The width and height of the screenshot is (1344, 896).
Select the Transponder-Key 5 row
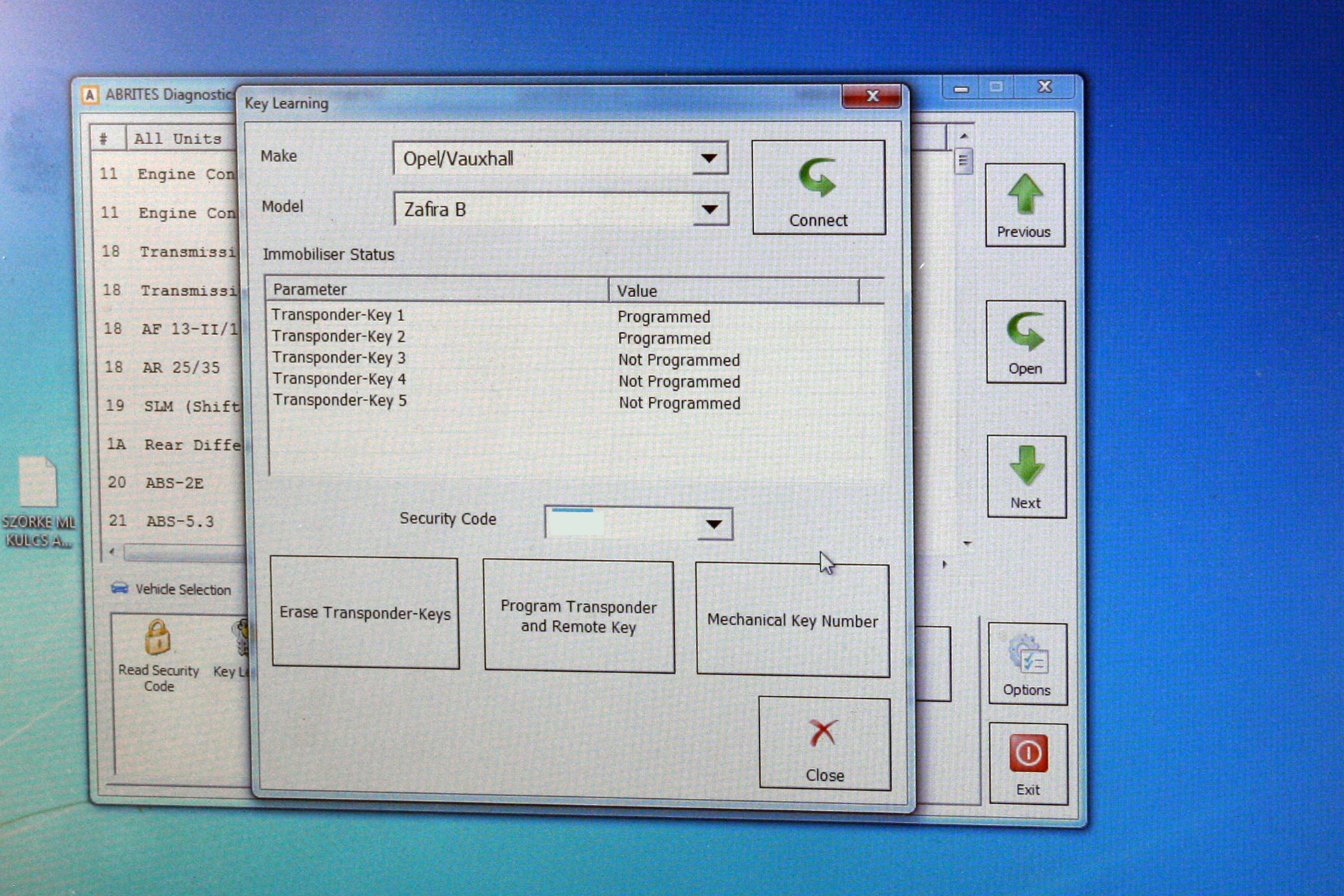pyautogui.click(x=575, y=402)
